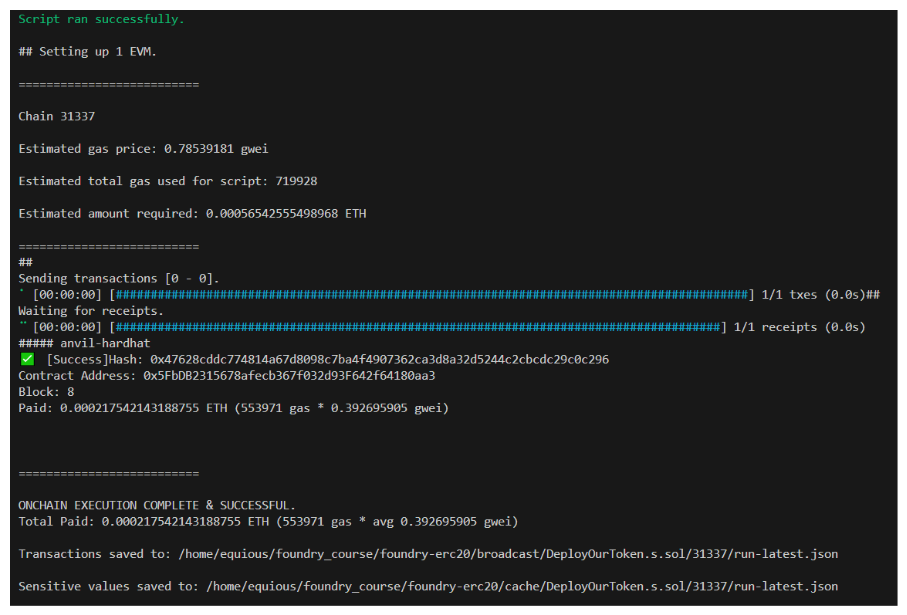Click the 'Chain 31337' line
Viewport: 907px width, 615px height.
(56, 116)
